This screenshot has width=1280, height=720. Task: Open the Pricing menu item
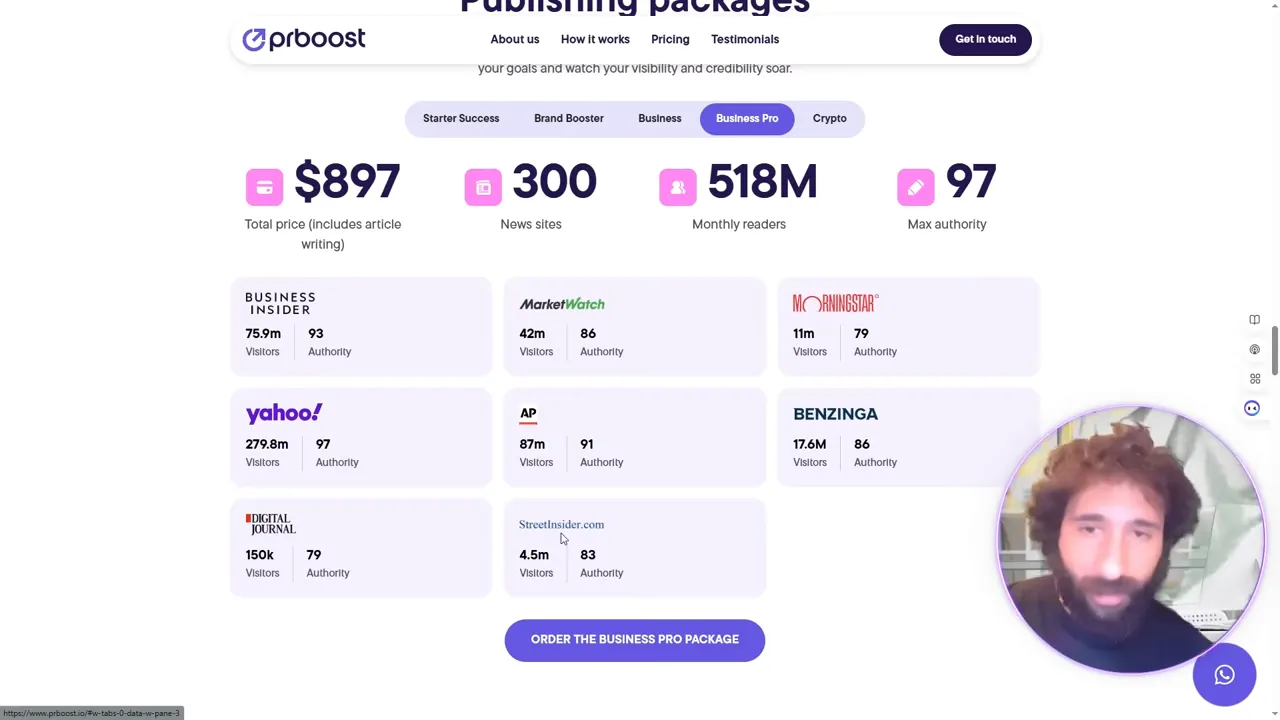pyautogui.click(x=670, y=39)
